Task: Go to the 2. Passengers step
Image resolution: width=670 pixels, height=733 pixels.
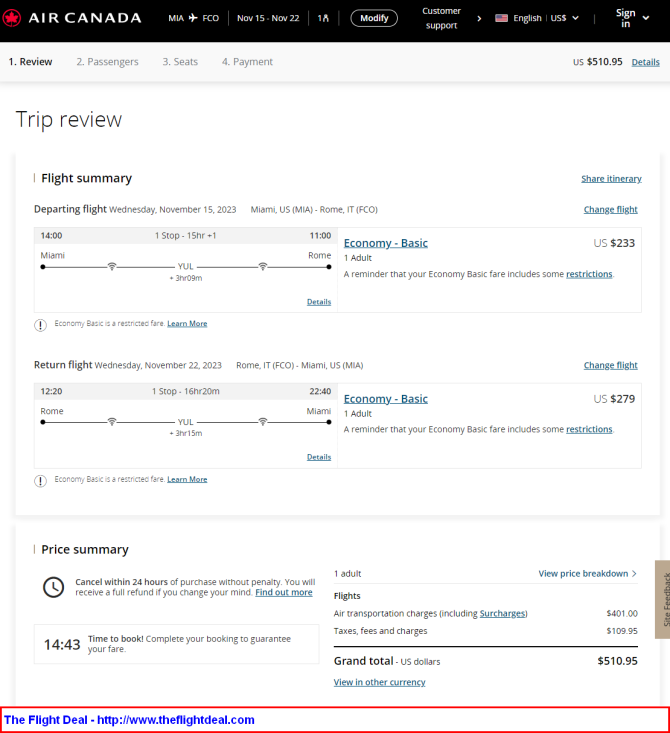Action: click(x=108, y=62)
